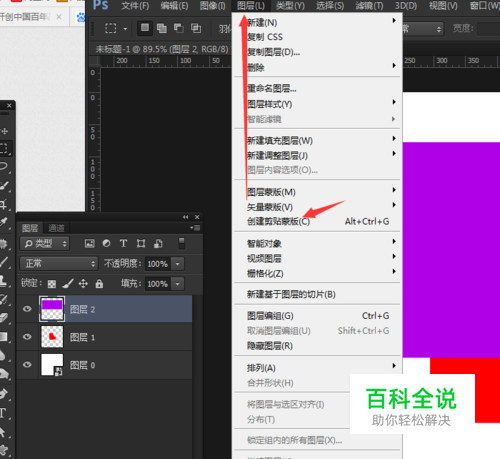Filter layers by pixel layer icon

tap(89, 244)
